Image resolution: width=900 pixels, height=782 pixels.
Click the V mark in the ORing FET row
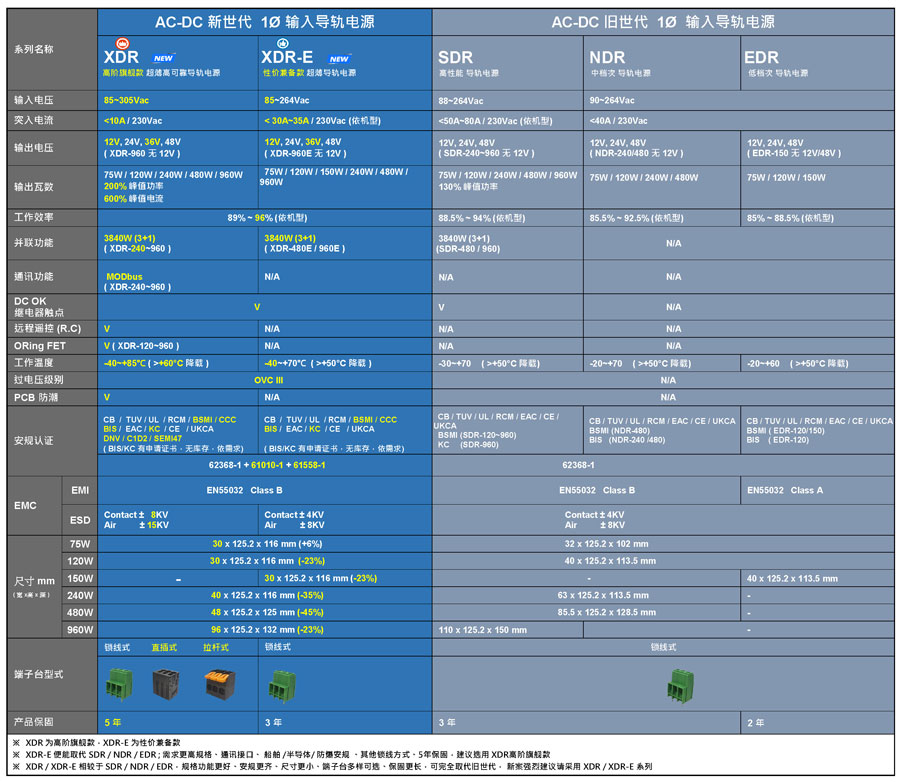click(x=108, y=345)
